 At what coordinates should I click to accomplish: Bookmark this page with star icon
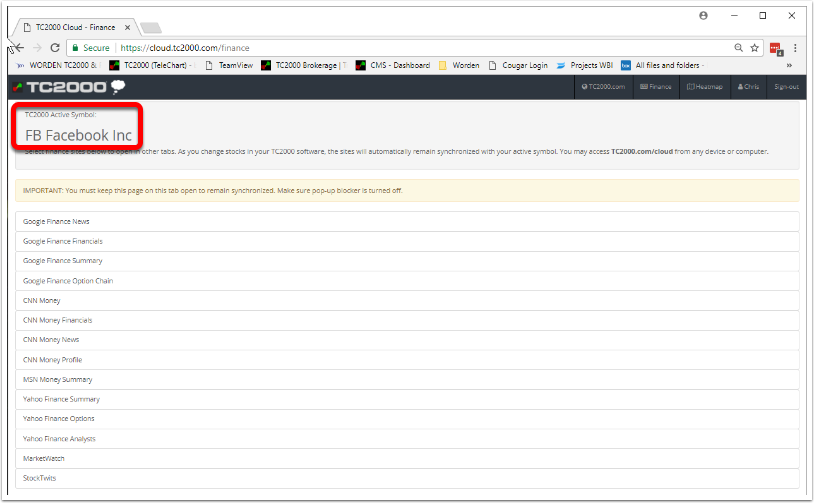[x=754, y=48]
